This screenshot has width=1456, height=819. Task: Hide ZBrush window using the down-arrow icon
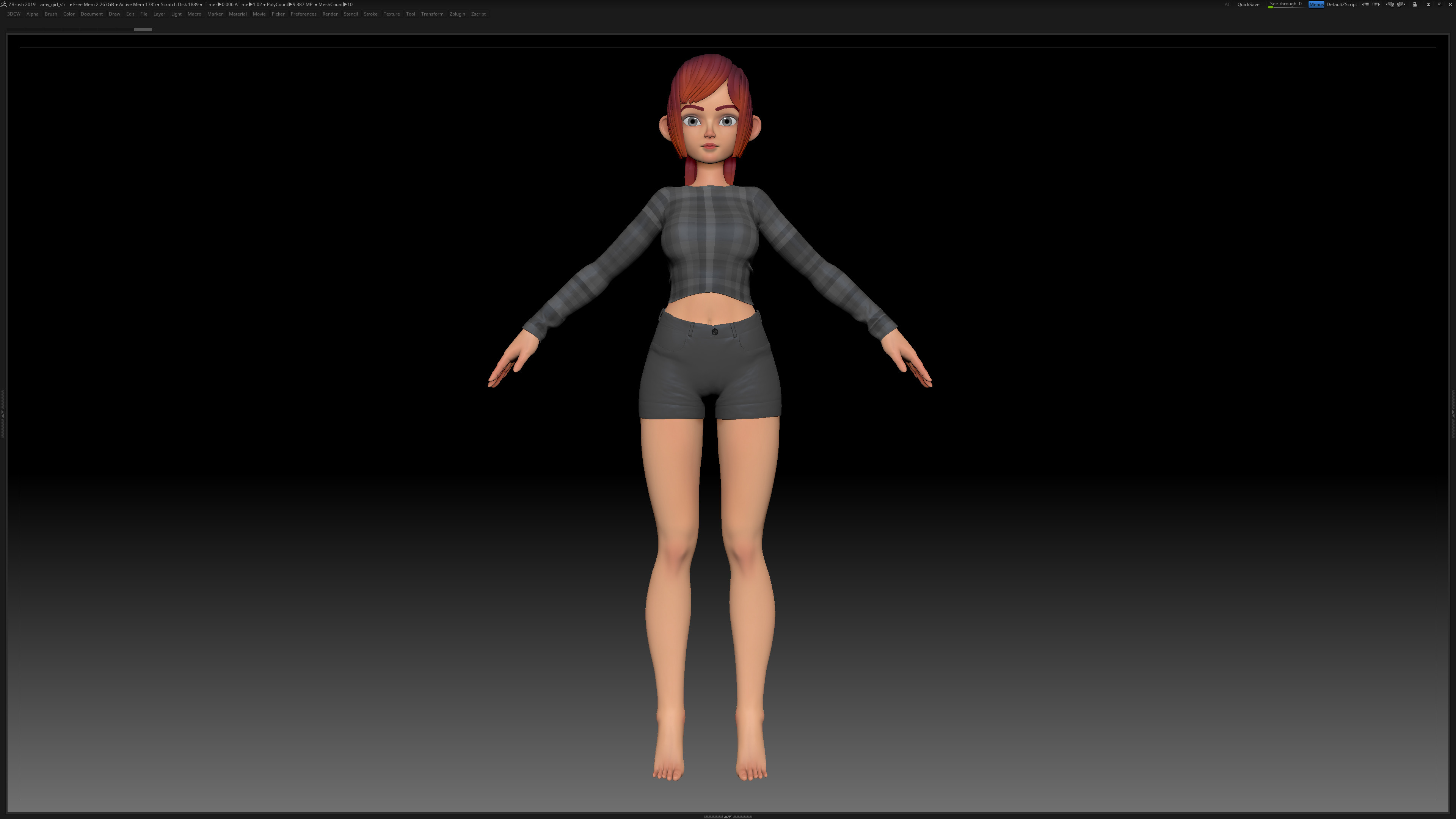point(1428,5)
